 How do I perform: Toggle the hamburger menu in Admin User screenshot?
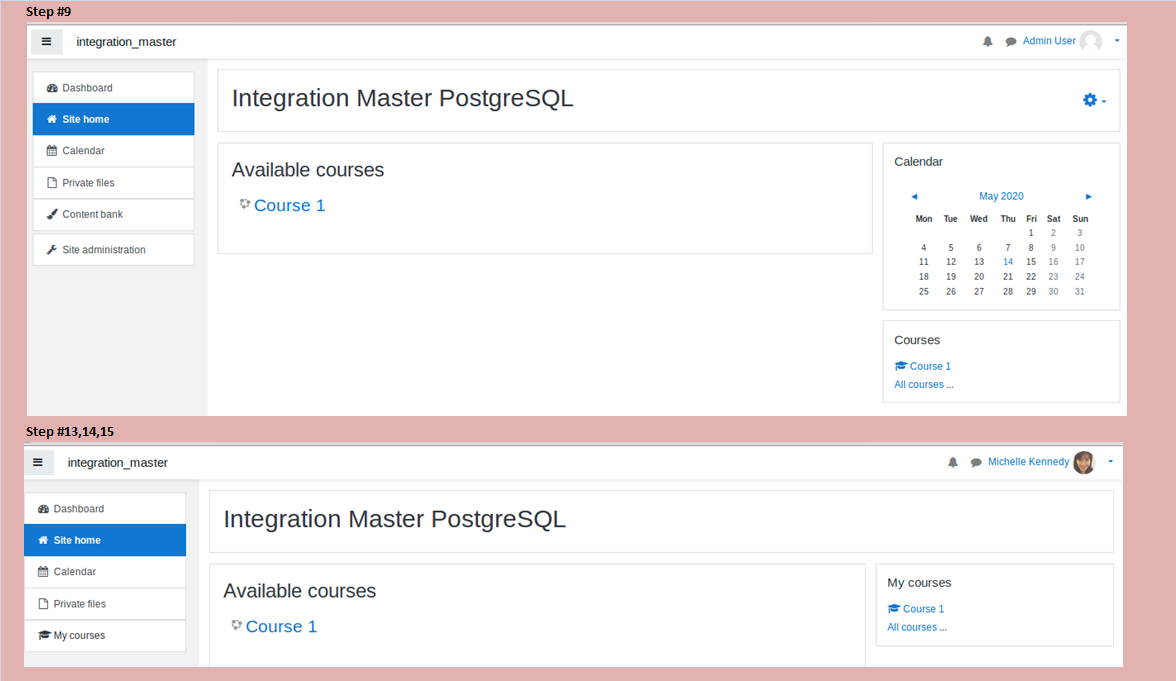point(46,42)
